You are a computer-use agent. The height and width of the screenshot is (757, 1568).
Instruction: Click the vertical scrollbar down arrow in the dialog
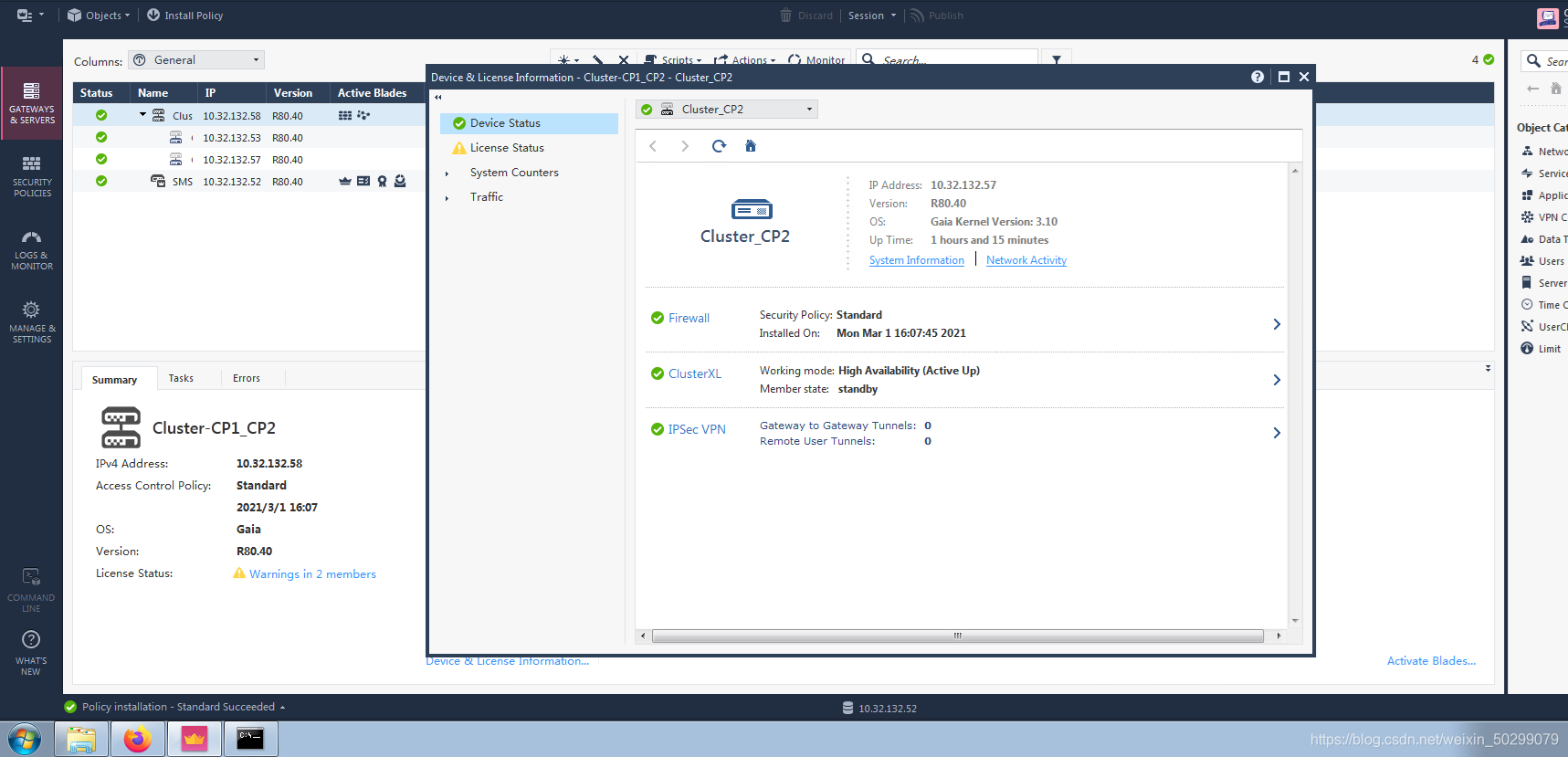coord(1295,621)
